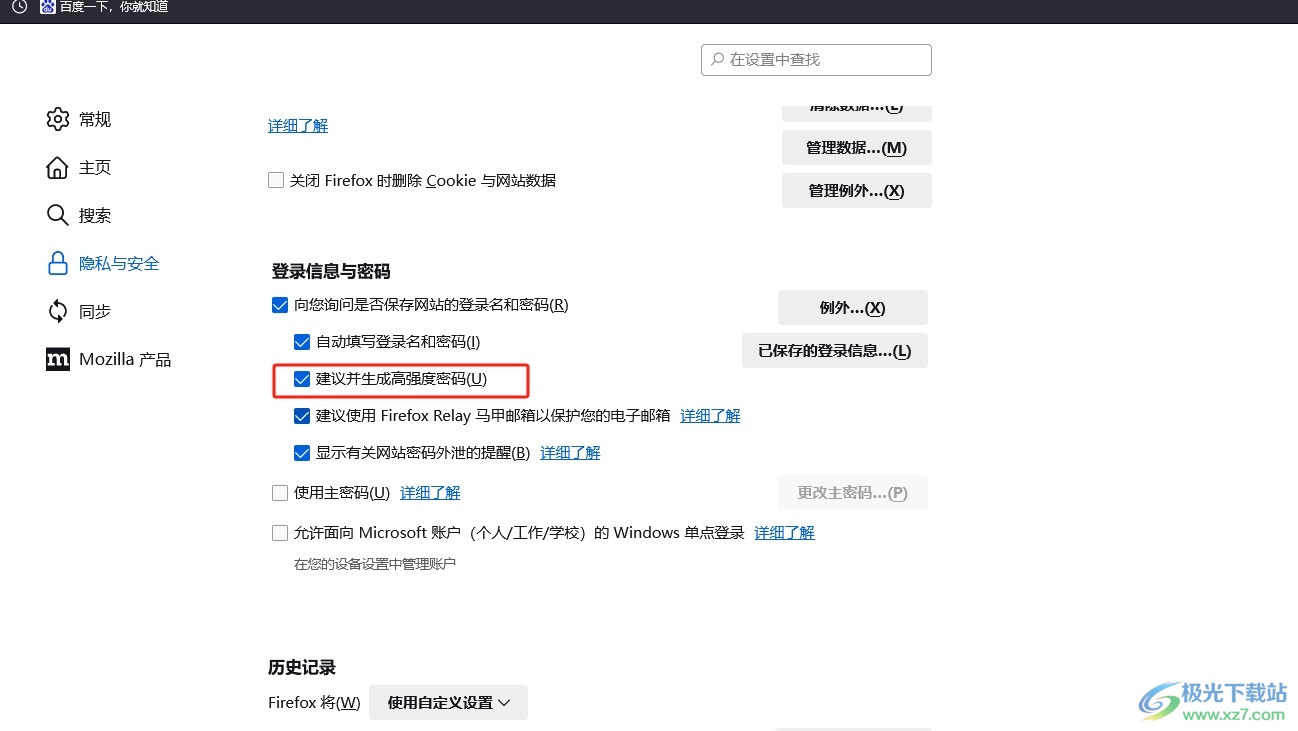This screenshot has width=1298, height=731.
Task: Switch to 搜索 settings category
Action: [x=95, y=215]
